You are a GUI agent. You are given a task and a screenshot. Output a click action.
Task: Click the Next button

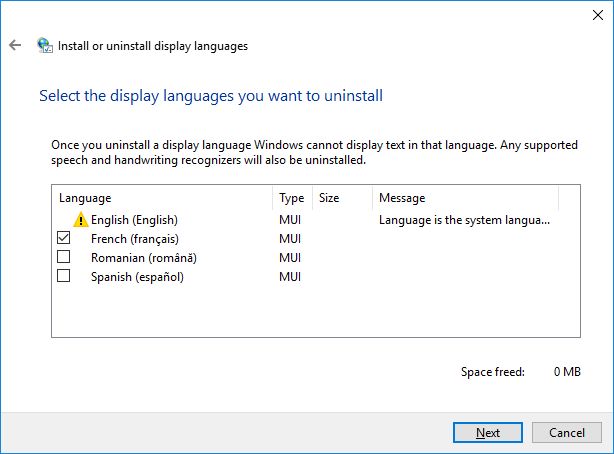click(488, 432)
